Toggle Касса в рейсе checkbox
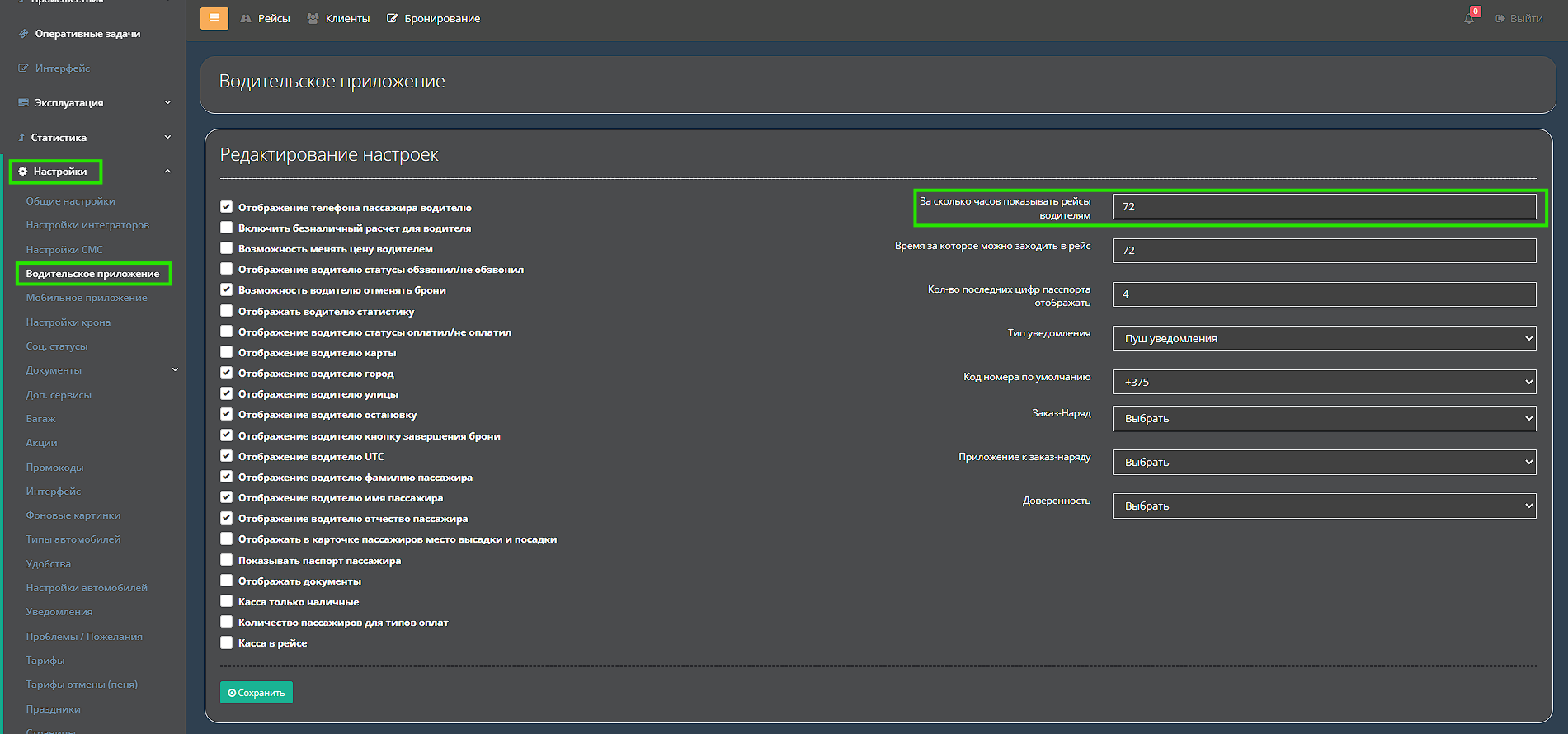The width and height of the screenshot is (1568, 734). click(x=226, y=642)
